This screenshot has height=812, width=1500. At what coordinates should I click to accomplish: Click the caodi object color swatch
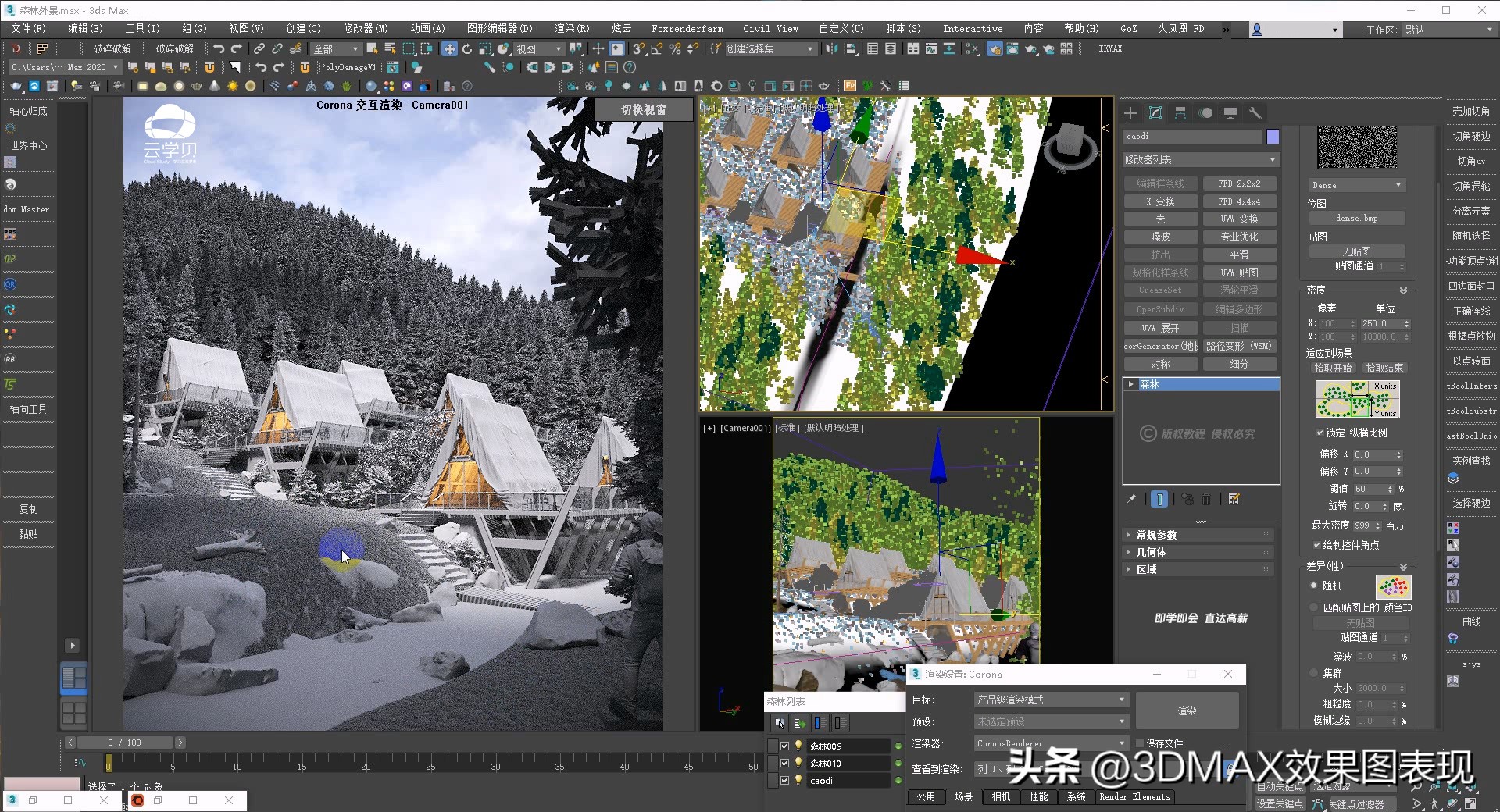point(1272,137)
